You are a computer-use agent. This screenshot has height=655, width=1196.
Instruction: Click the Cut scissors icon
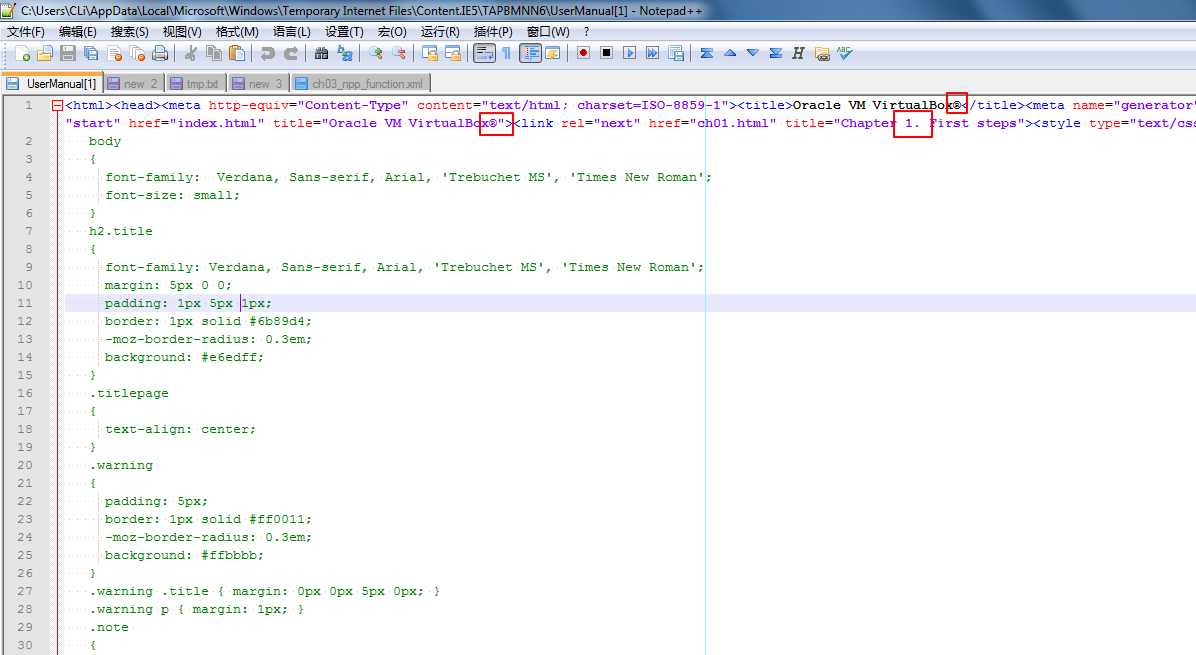[190, 53]
